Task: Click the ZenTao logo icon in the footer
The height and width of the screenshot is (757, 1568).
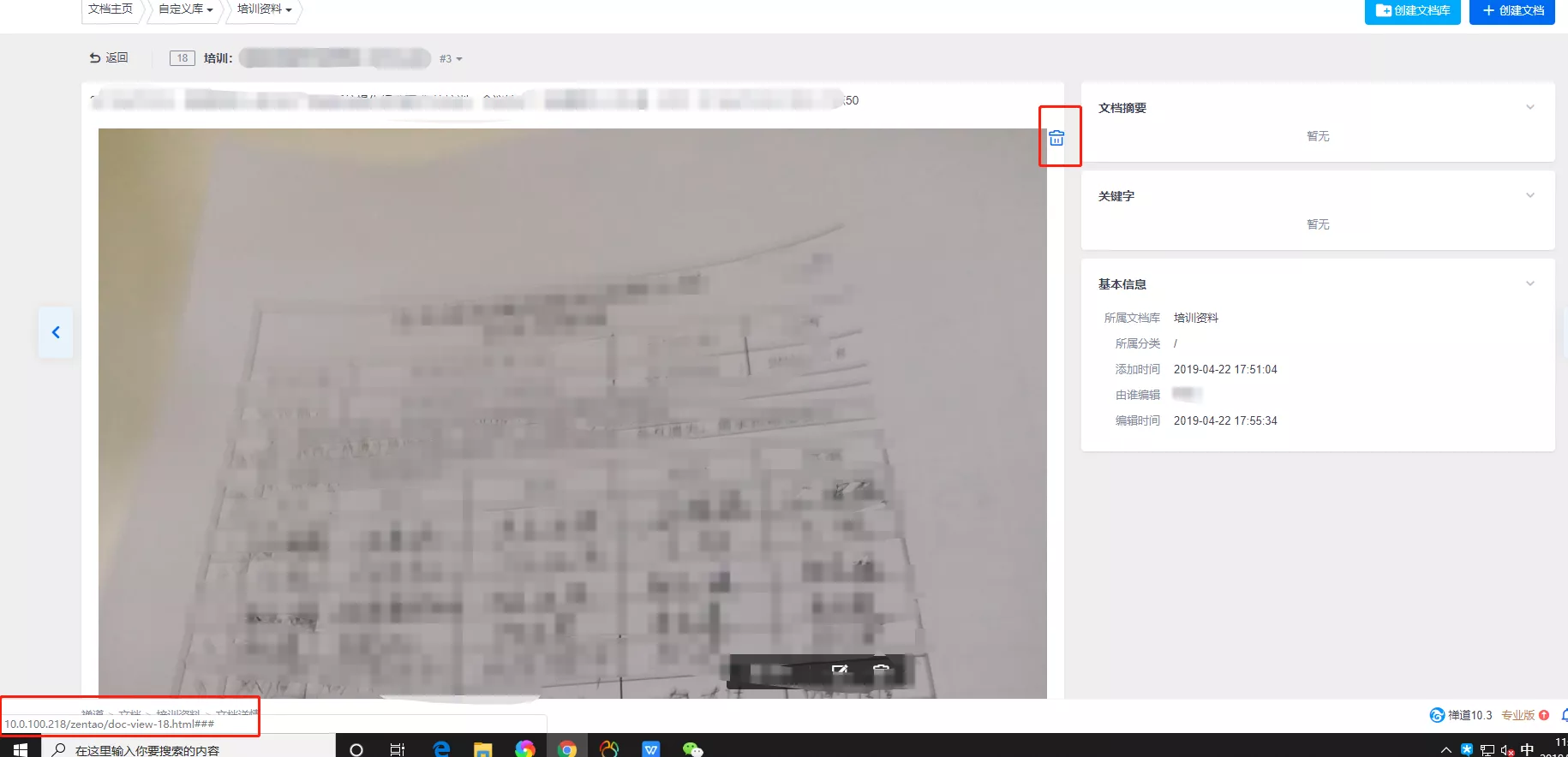Action: coord(1437,715)
